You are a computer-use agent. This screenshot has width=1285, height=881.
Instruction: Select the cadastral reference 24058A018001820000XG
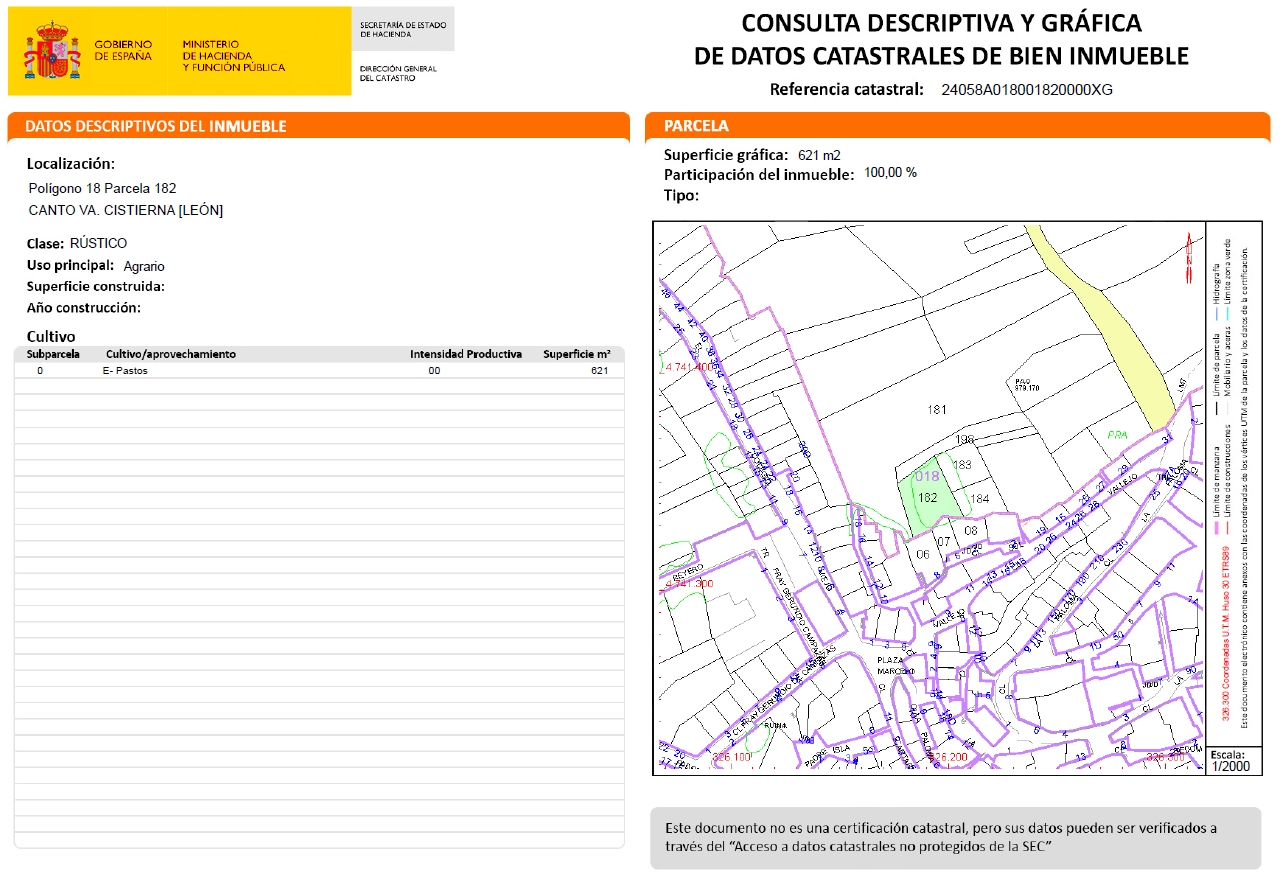click(1027, 89)
